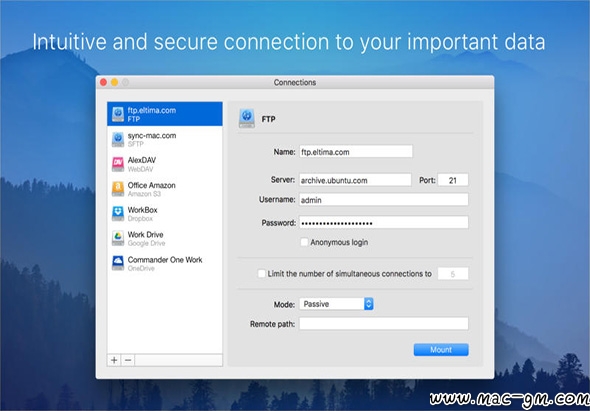Toggle limit simultaneous connections checkbox
590x411 pixels.
click(x=262, y=274)
